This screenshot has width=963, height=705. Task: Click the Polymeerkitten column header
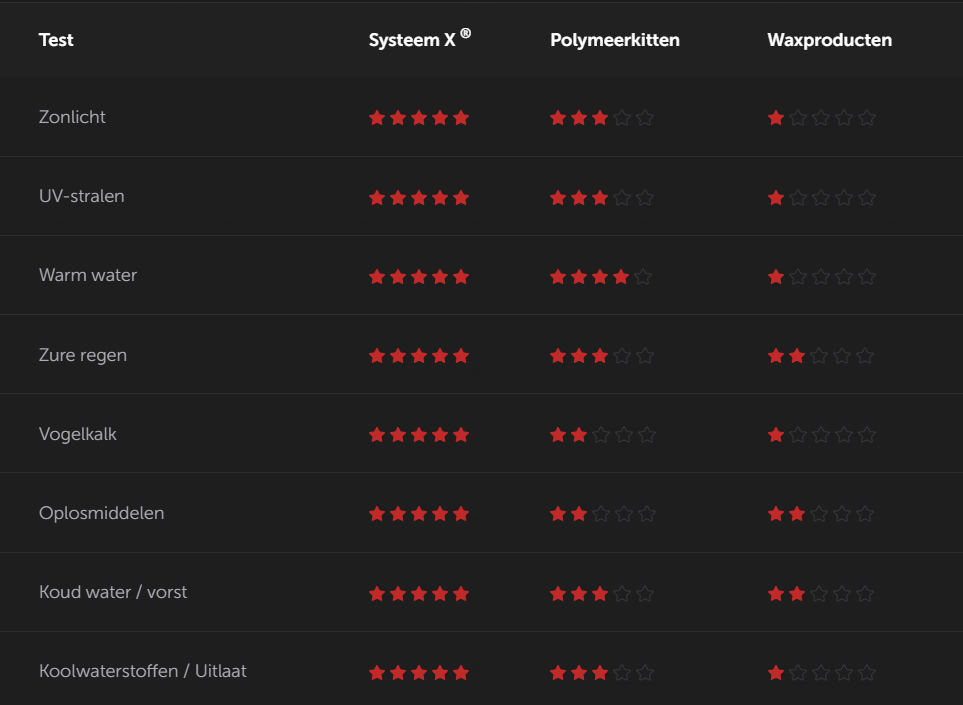[614, 40]
